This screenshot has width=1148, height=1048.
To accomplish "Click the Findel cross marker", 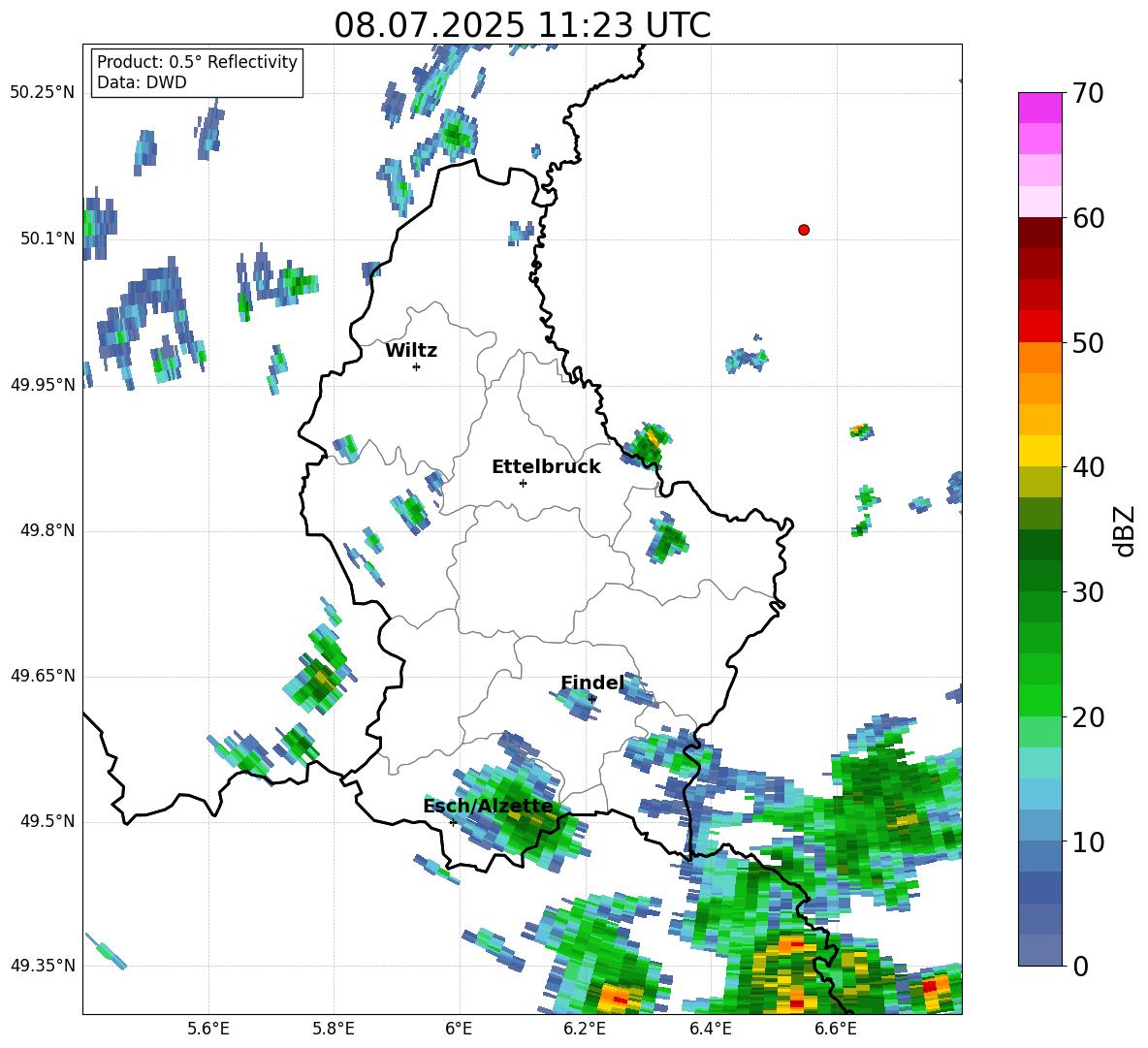I will tap(592, 699).
